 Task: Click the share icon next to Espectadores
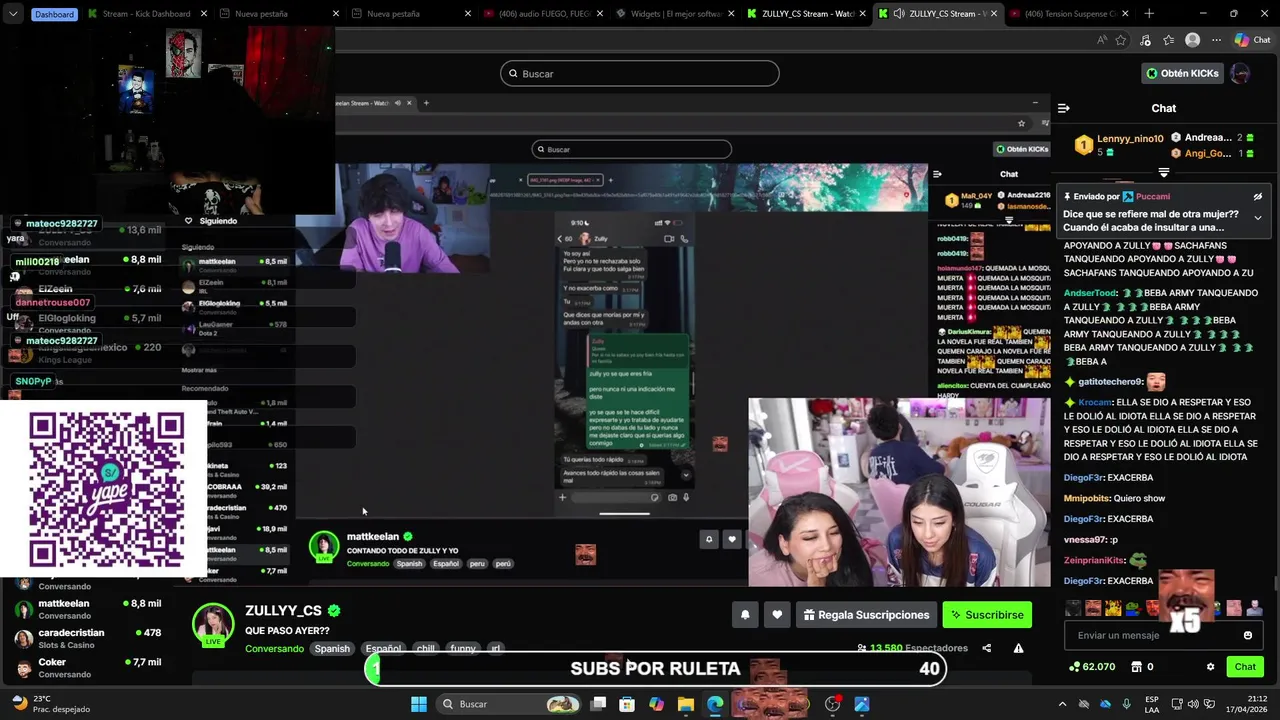[987, 648]
